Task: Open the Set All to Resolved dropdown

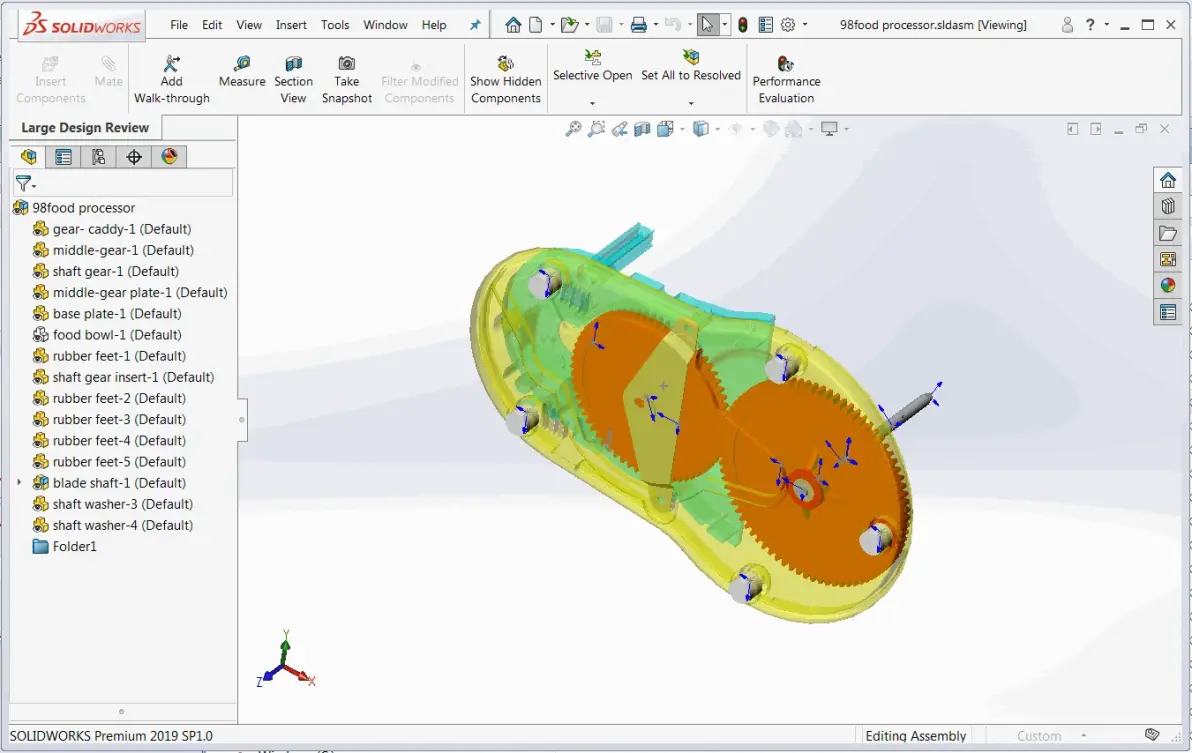Action: coord(691,103)
